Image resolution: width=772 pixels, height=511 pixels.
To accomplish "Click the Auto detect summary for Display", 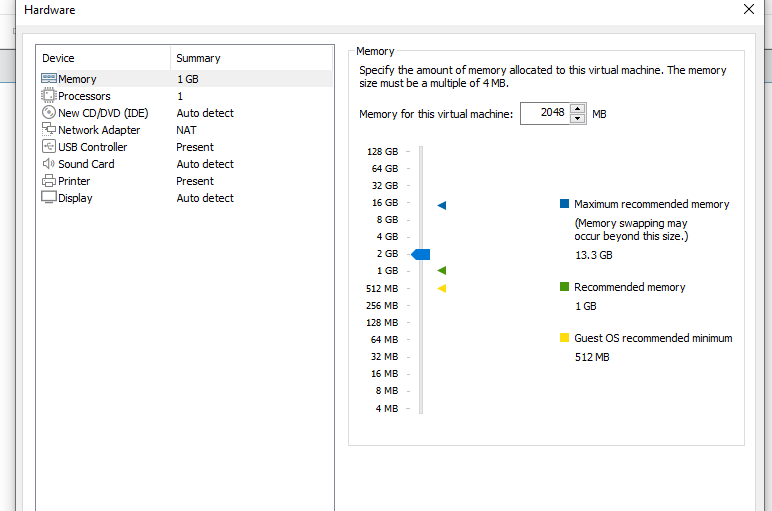I will [205, 198].
